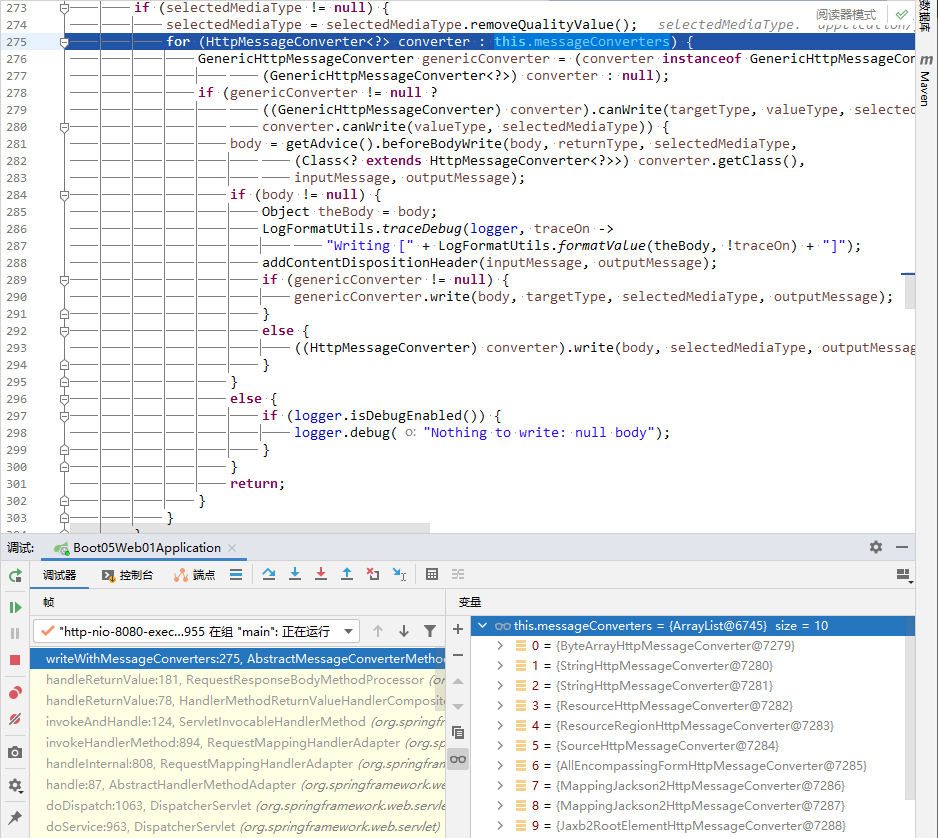Open Evaluate Expression calculator
Image resolution: width=938 pixels, height=838 pixels.
click(x=432, y=574)
